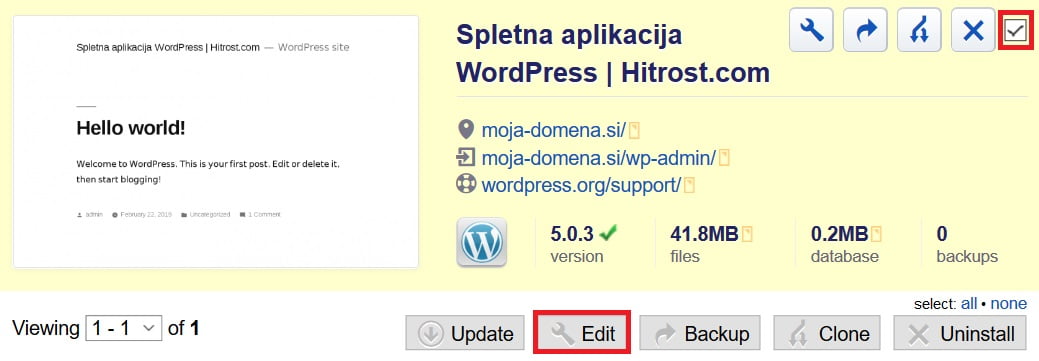Click the X uninstall icon at top
This screenshot has height=361, width=1039.
coord(973,30)
